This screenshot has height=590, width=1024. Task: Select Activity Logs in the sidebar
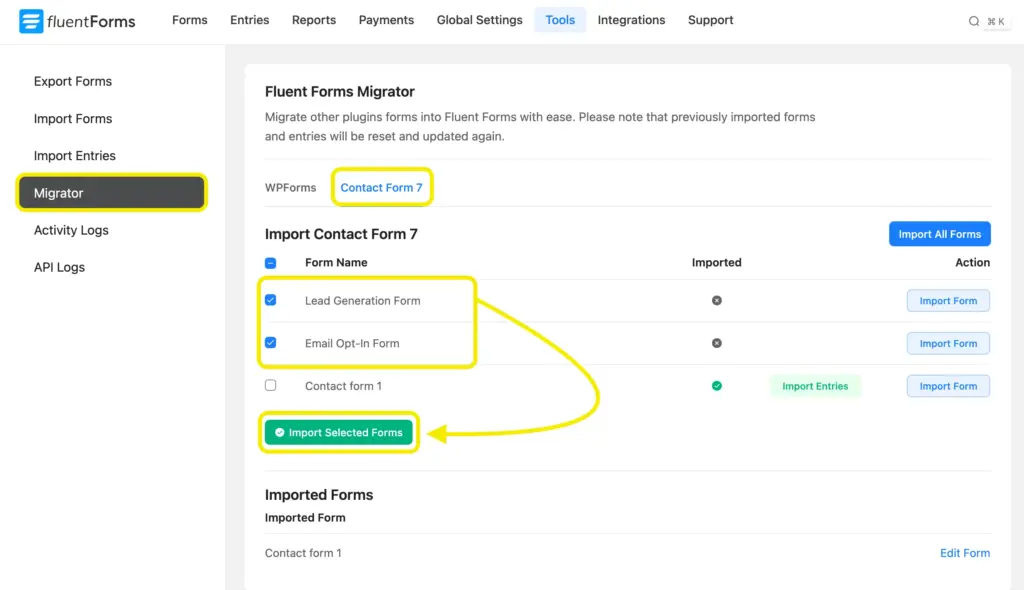pos(71,230)
